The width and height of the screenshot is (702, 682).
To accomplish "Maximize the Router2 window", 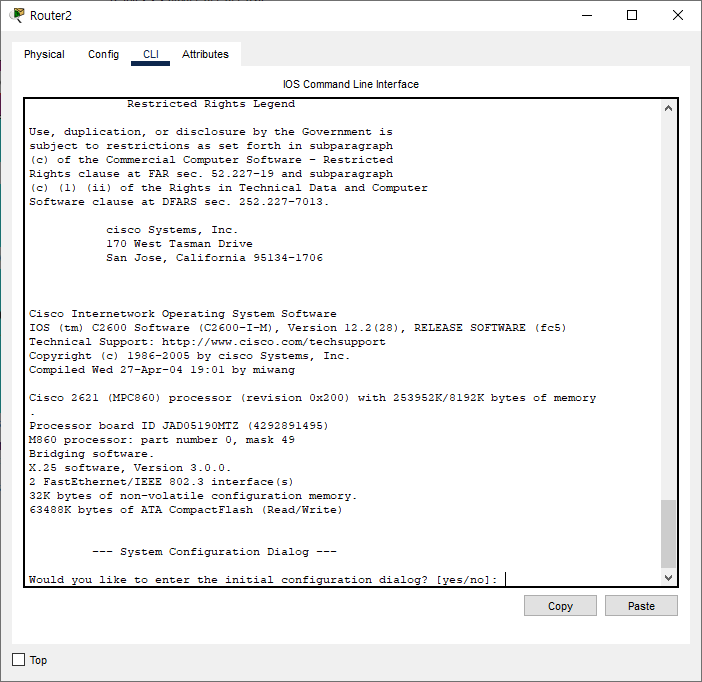I will click(632, 15).
